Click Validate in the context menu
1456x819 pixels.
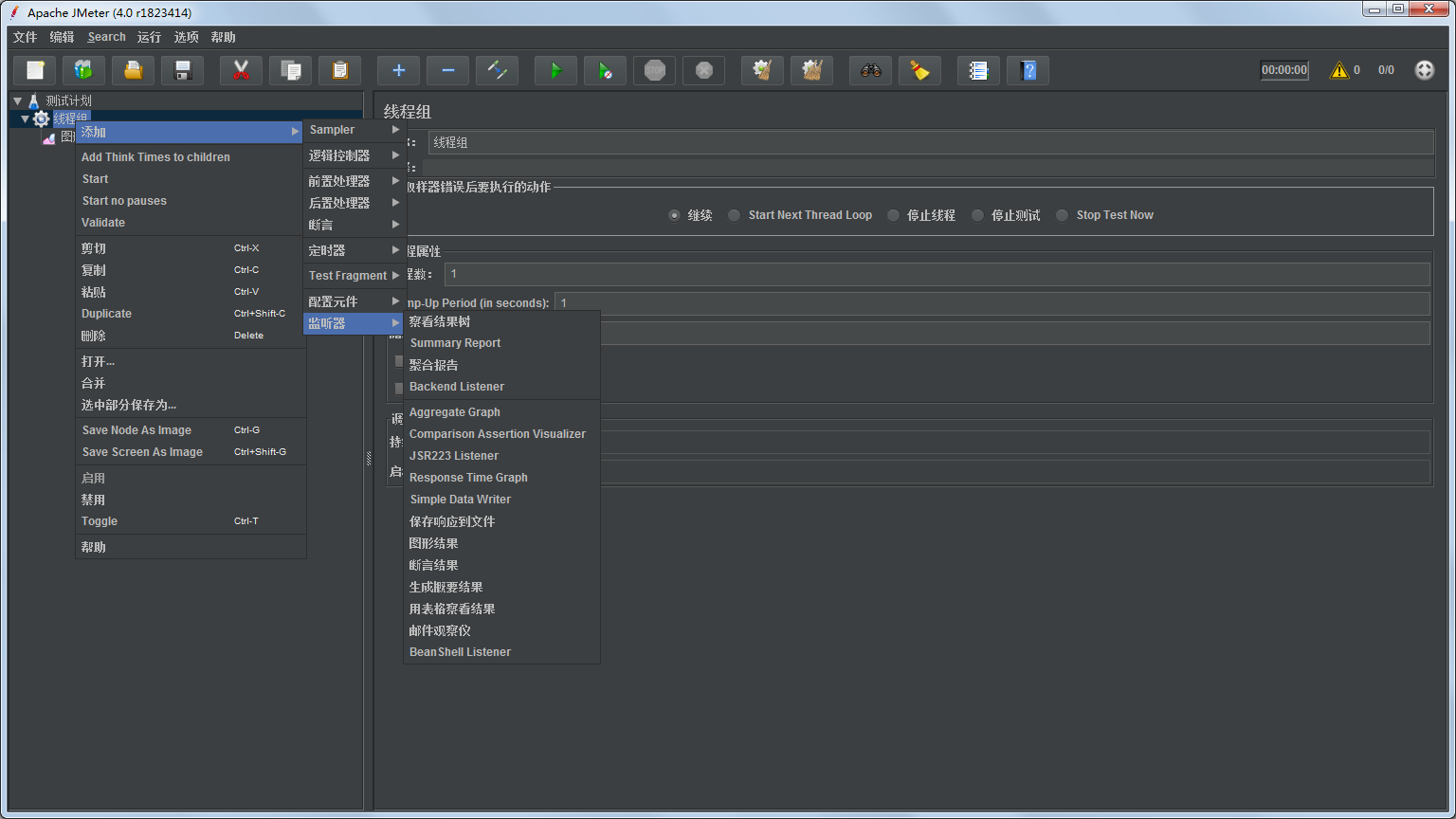pyautogui.click(x=103, y=223)
